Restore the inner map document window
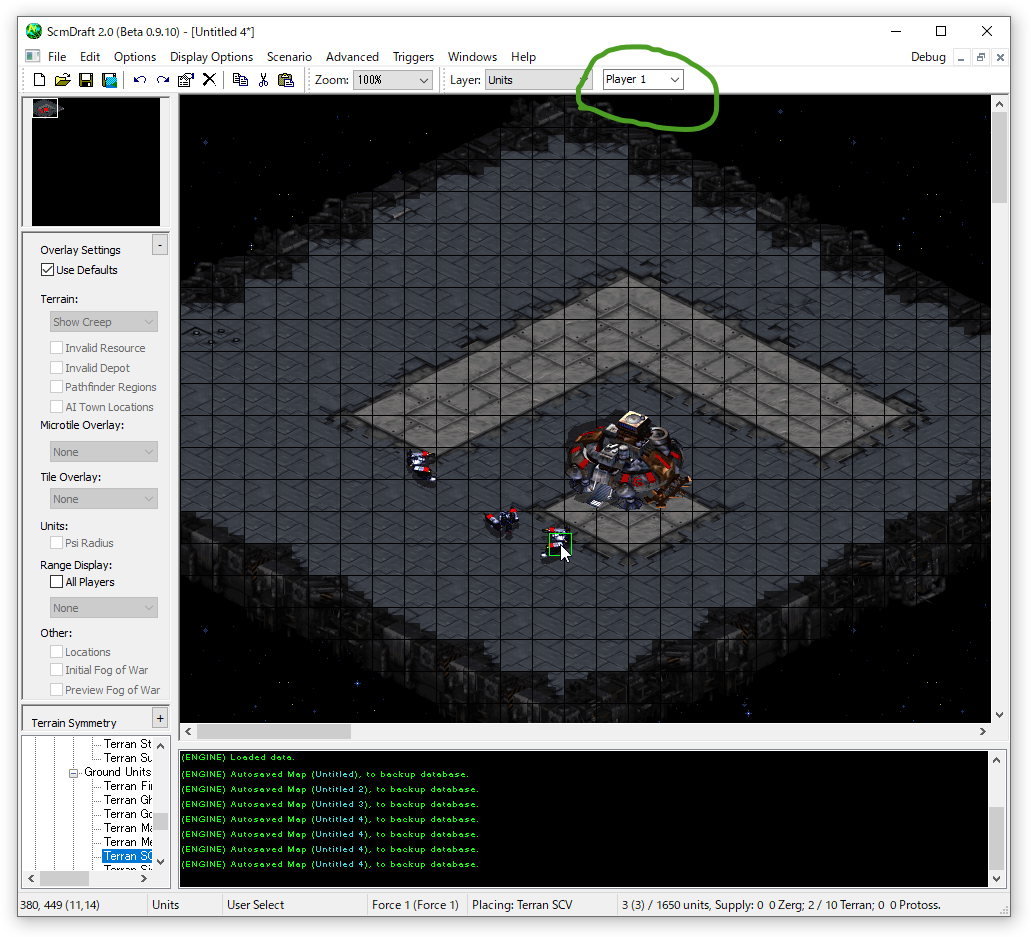 tap(980, 58)
